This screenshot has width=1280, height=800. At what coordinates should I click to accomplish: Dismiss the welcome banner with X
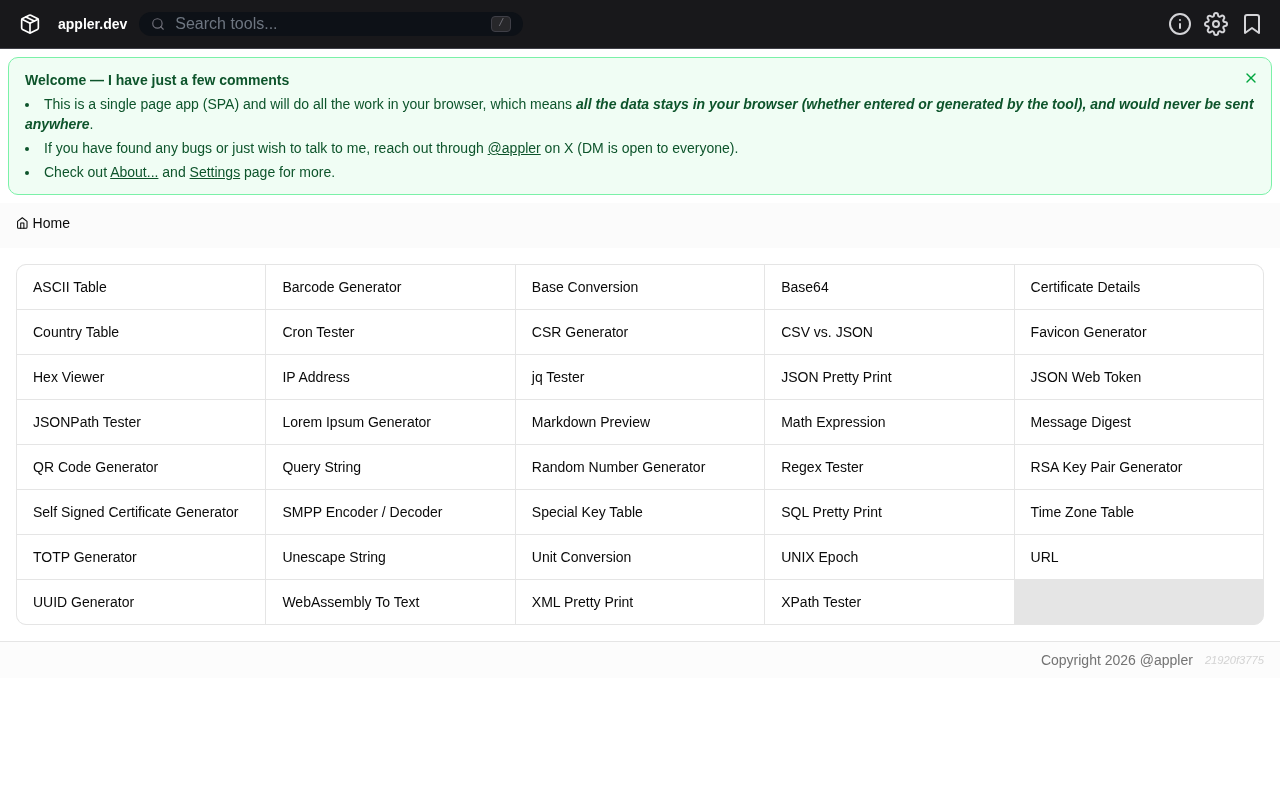coord(1251,78)
